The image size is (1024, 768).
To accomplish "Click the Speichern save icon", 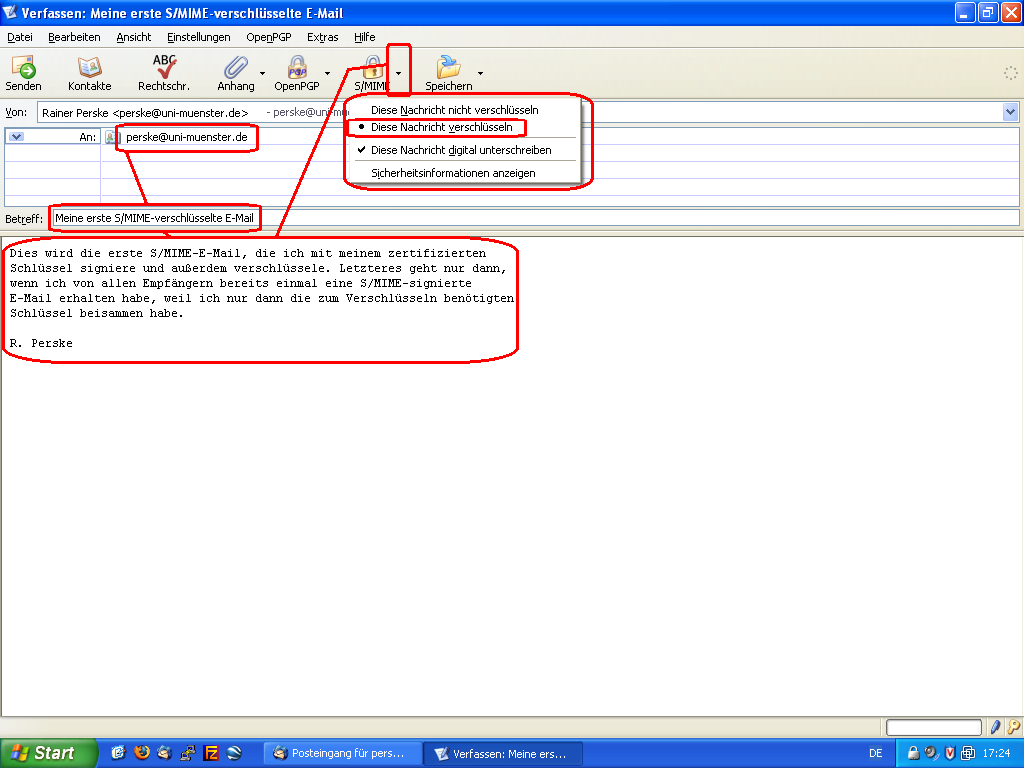I will (448, 68).
